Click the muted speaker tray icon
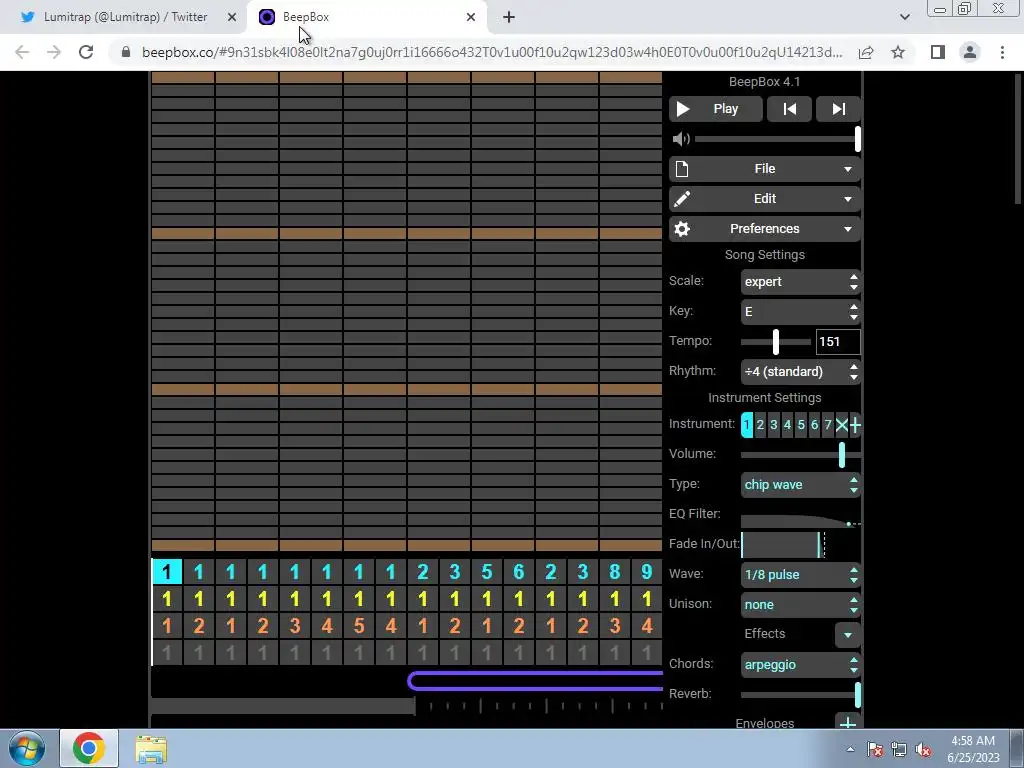1024x768 pixels. [x=923, y=749]
